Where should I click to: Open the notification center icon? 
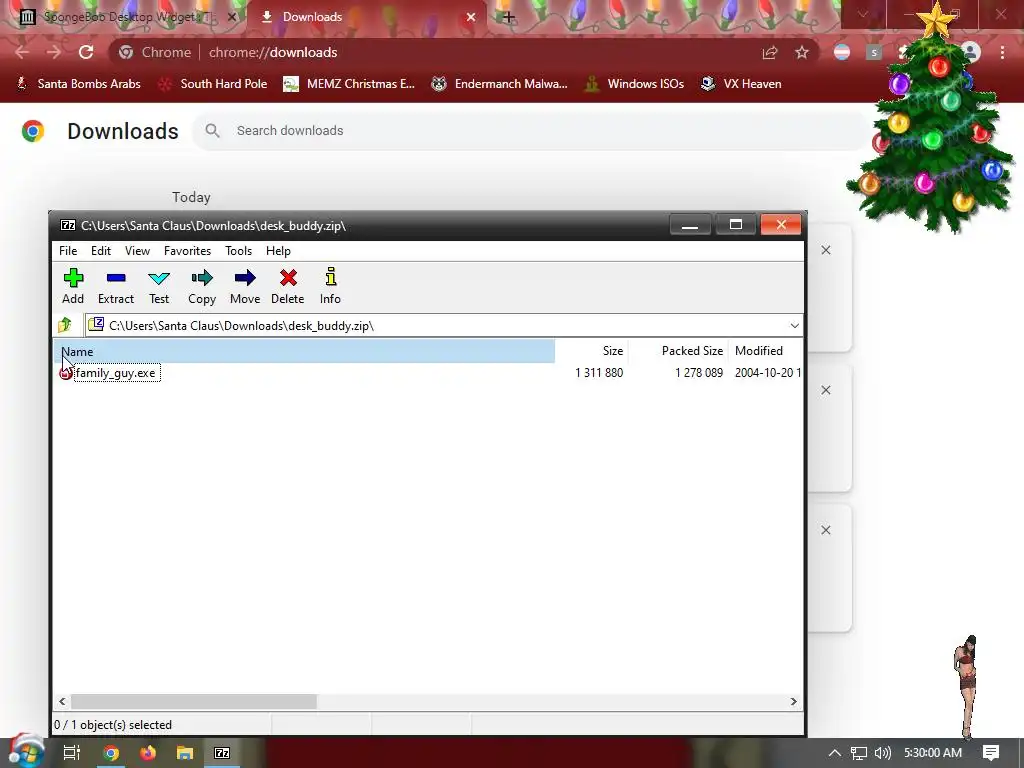[991, 753]
